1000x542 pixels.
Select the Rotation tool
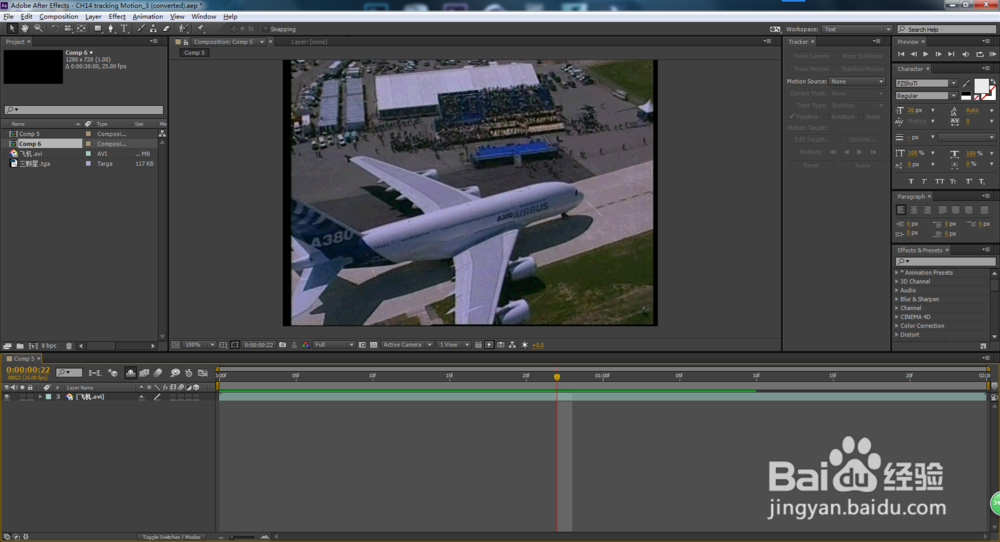coord(55,29)
